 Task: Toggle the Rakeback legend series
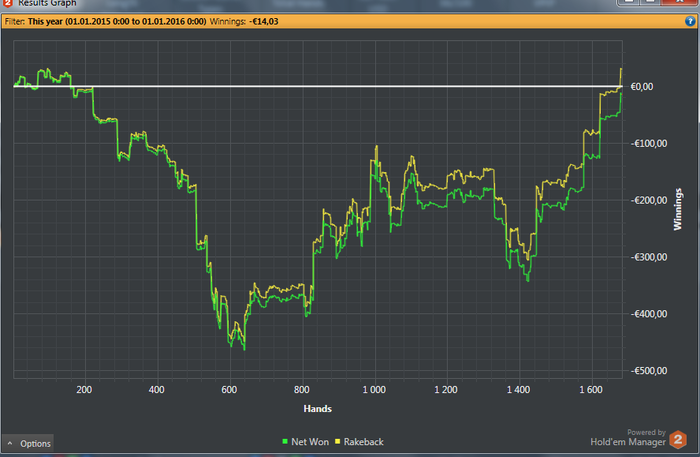point(359,442)
